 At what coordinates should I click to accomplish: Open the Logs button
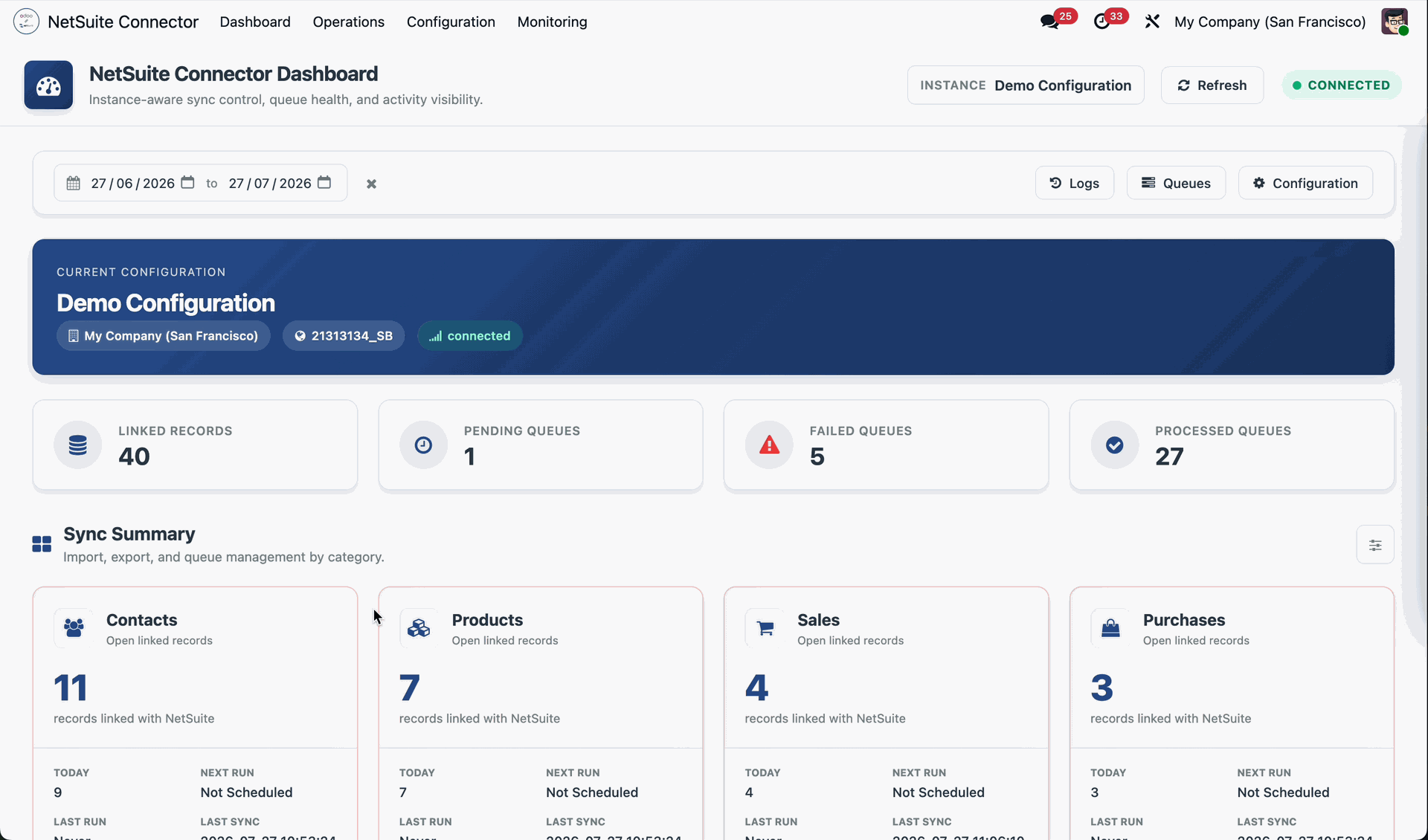click(1075, 183)
